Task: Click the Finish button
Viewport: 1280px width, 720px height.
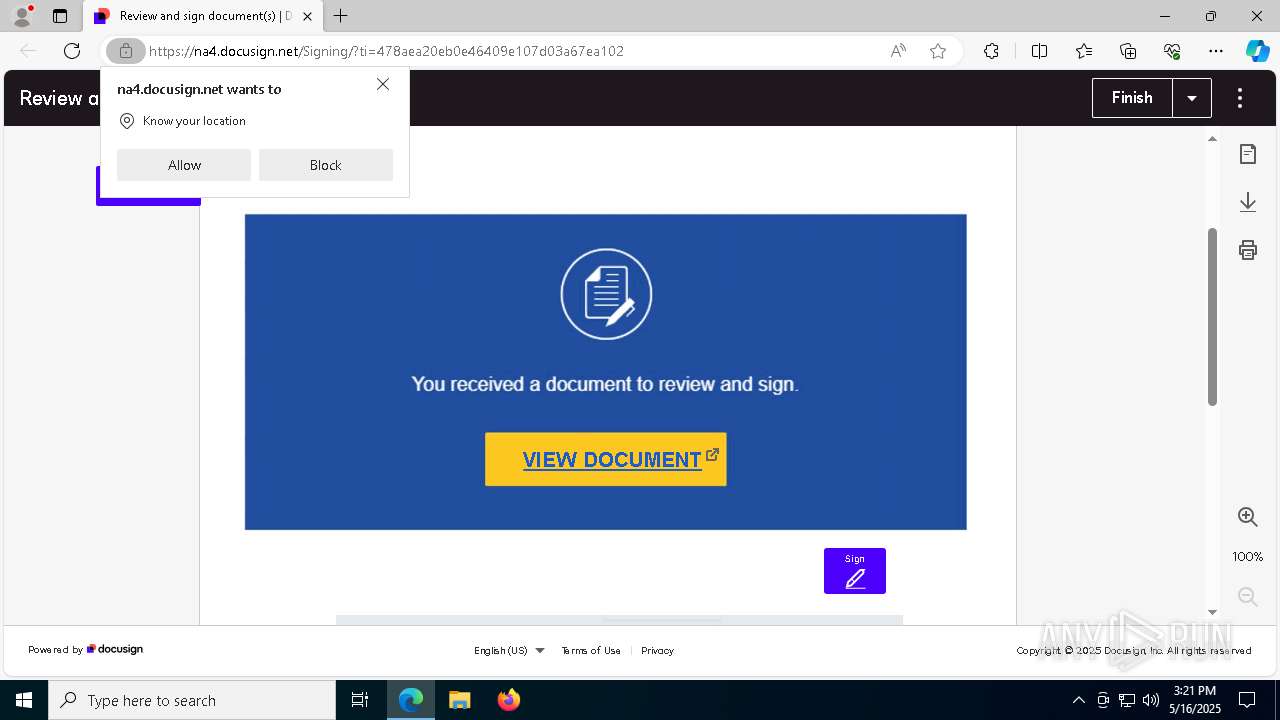Action: point(1132,98)
